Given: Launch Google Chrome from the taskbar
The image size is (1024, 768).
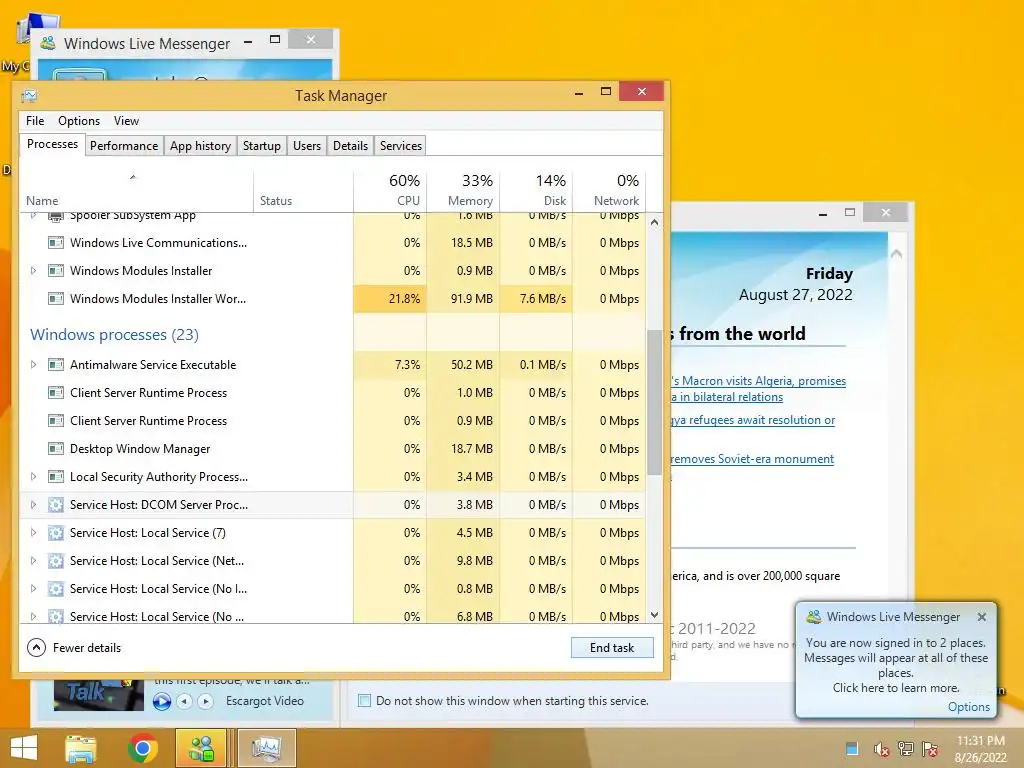Looking at the screenshot, I should [x=142, y=748].
